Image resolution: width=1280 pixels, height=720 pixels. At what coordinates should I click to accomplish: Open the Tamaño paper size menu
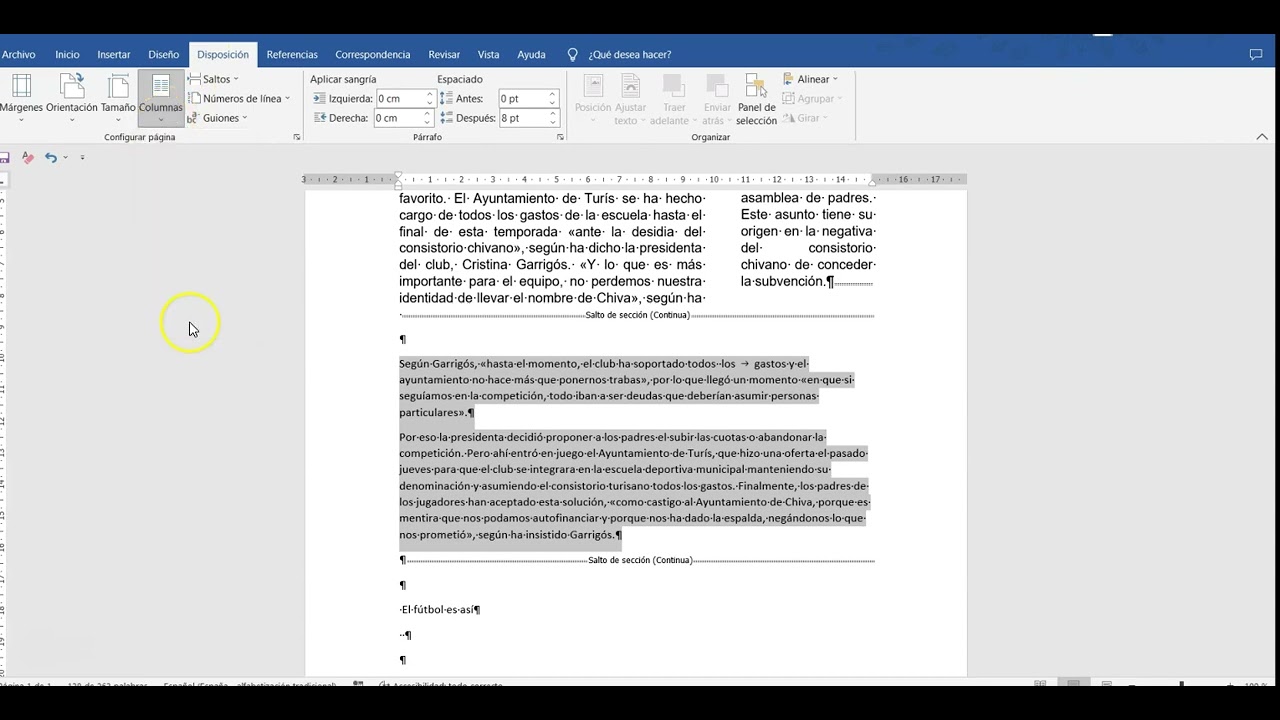click(118, 98)
